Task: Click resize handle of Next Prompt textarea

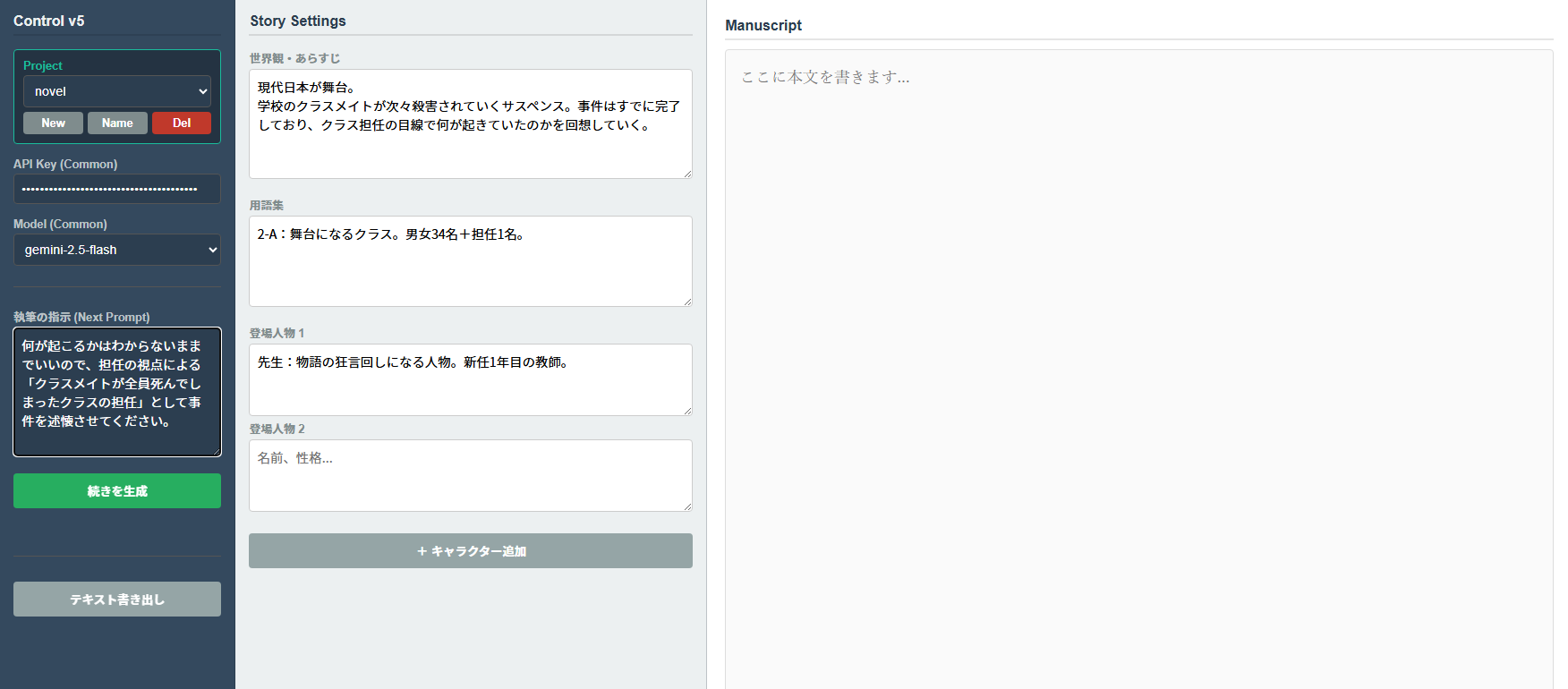Action: click(x=216, y=452)
